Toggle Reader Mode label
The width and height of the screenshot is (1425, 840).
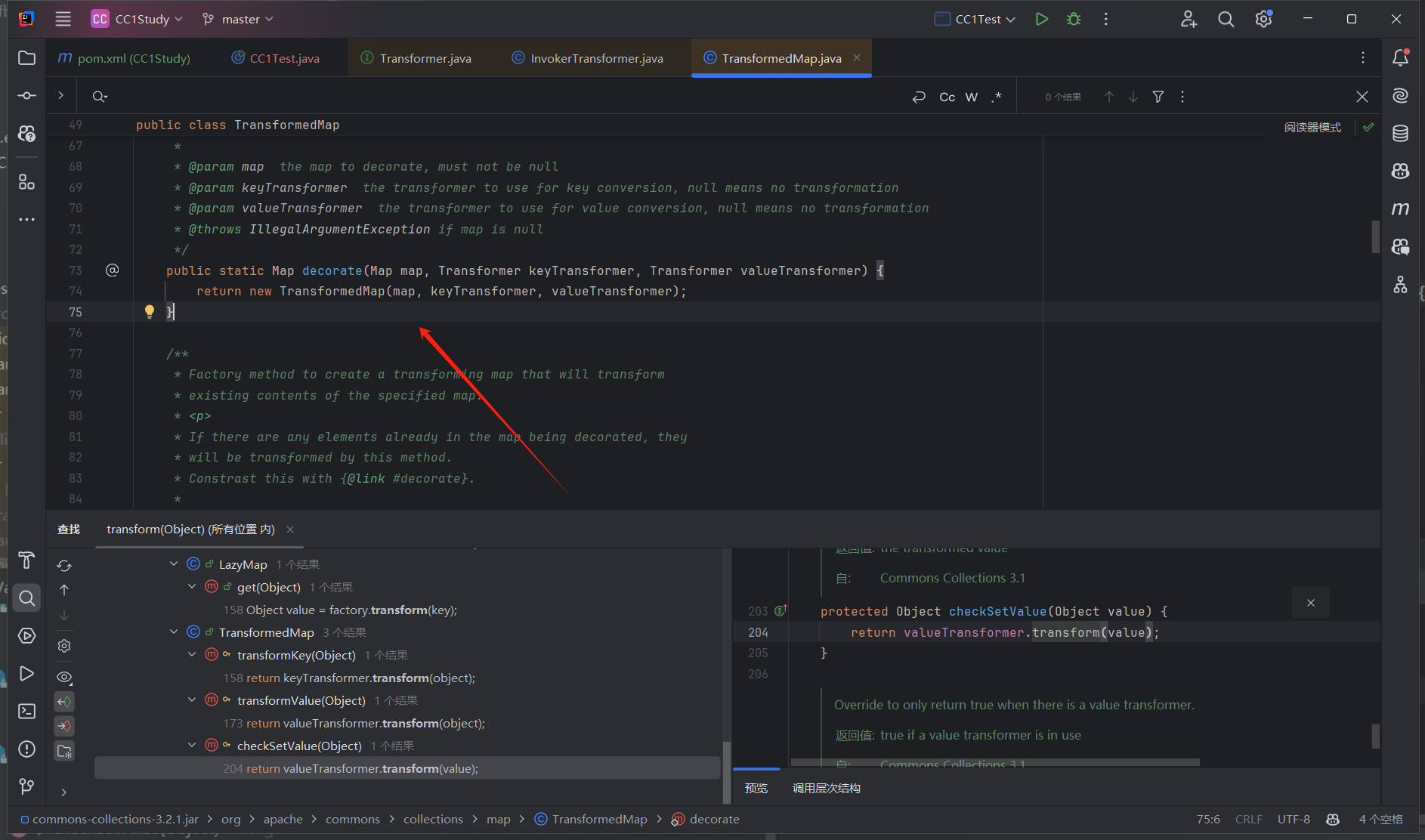point(1312,127)
